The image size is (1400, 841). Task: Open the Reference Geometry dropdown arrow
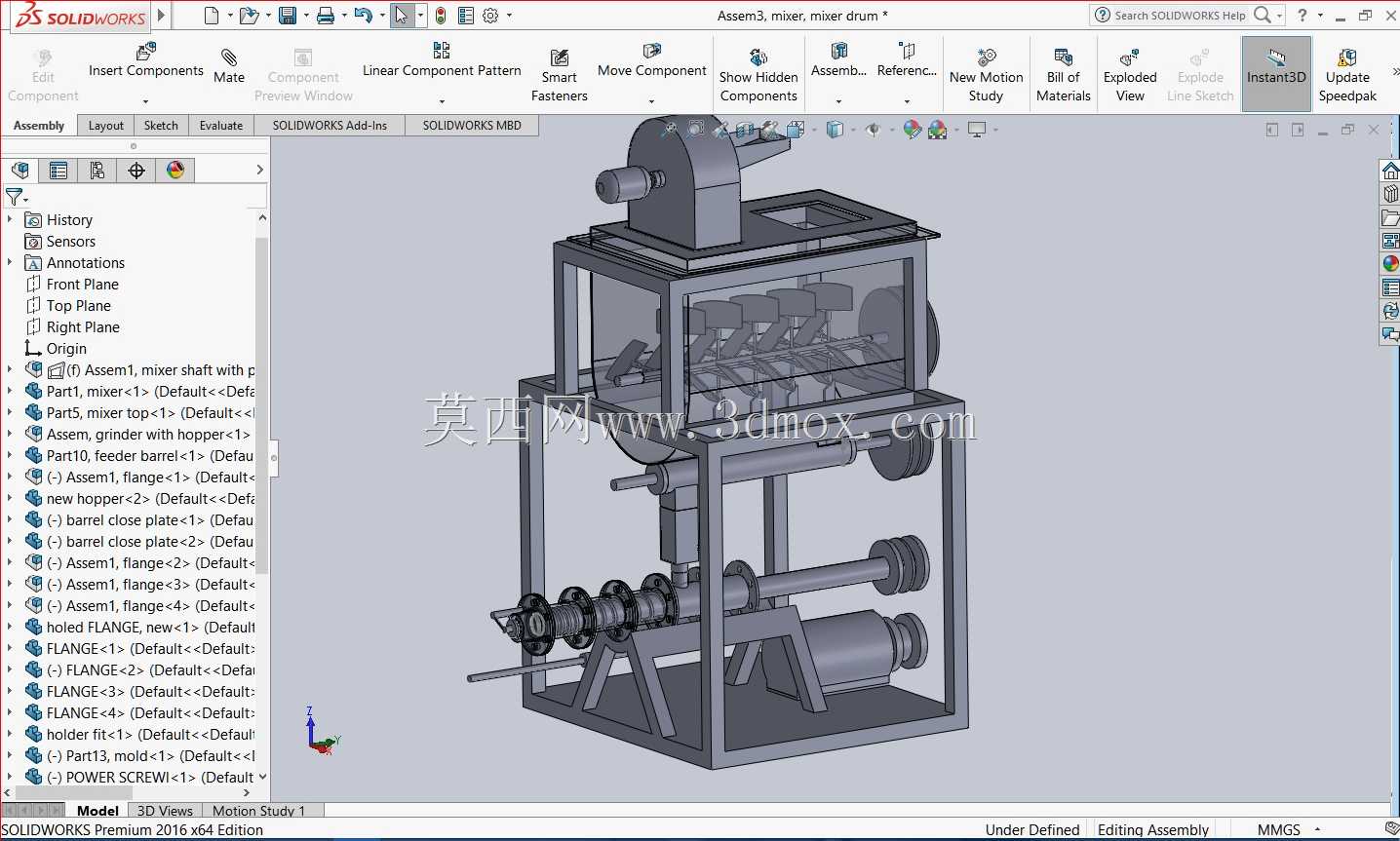pyautogui.click(x=907, y=101)
